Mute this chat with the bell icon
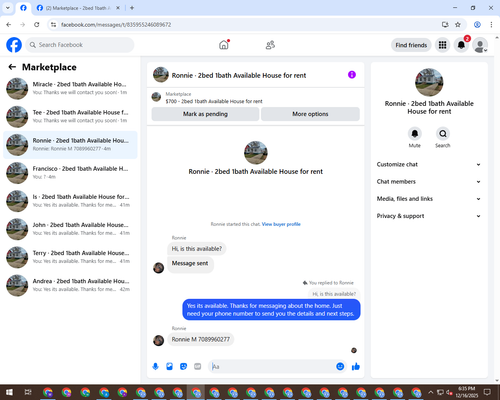 tap(415, 134)
